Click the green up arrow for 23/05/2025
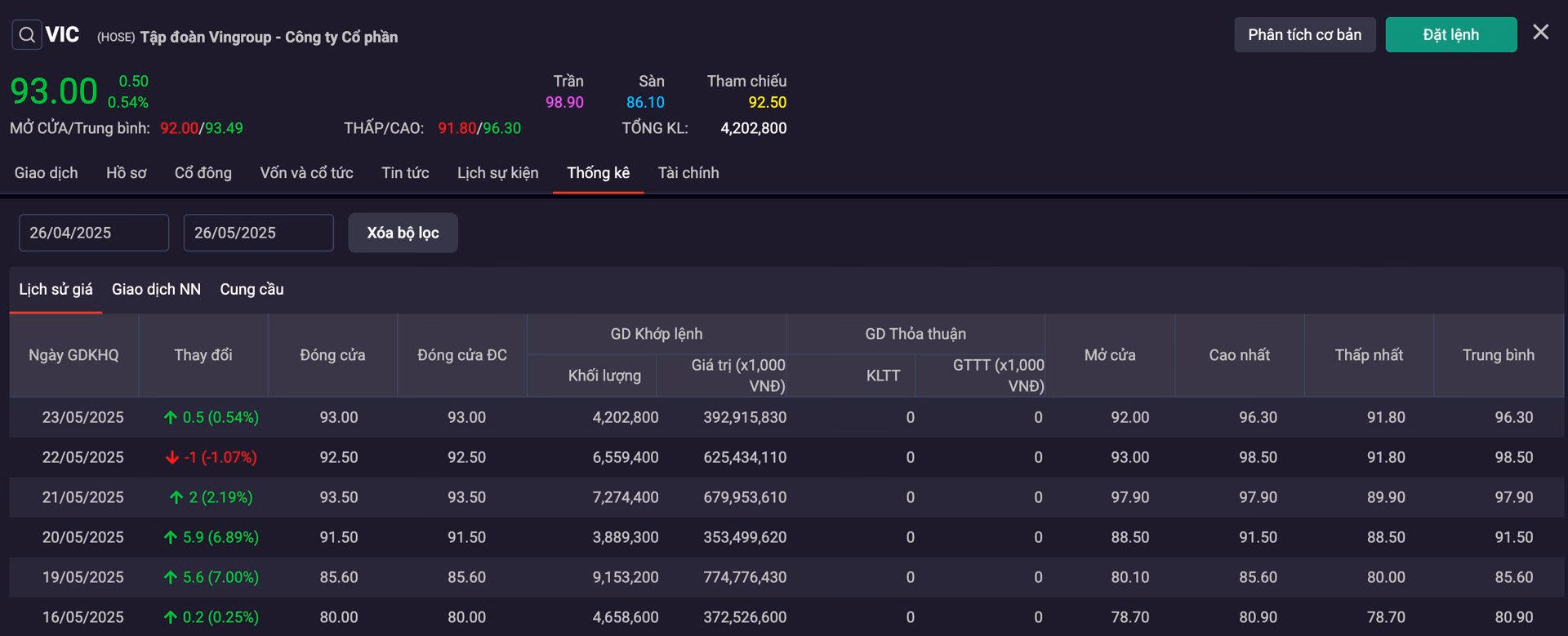Screen dimensions: 1568x636 pyautogui.click(x=170, y=418)
